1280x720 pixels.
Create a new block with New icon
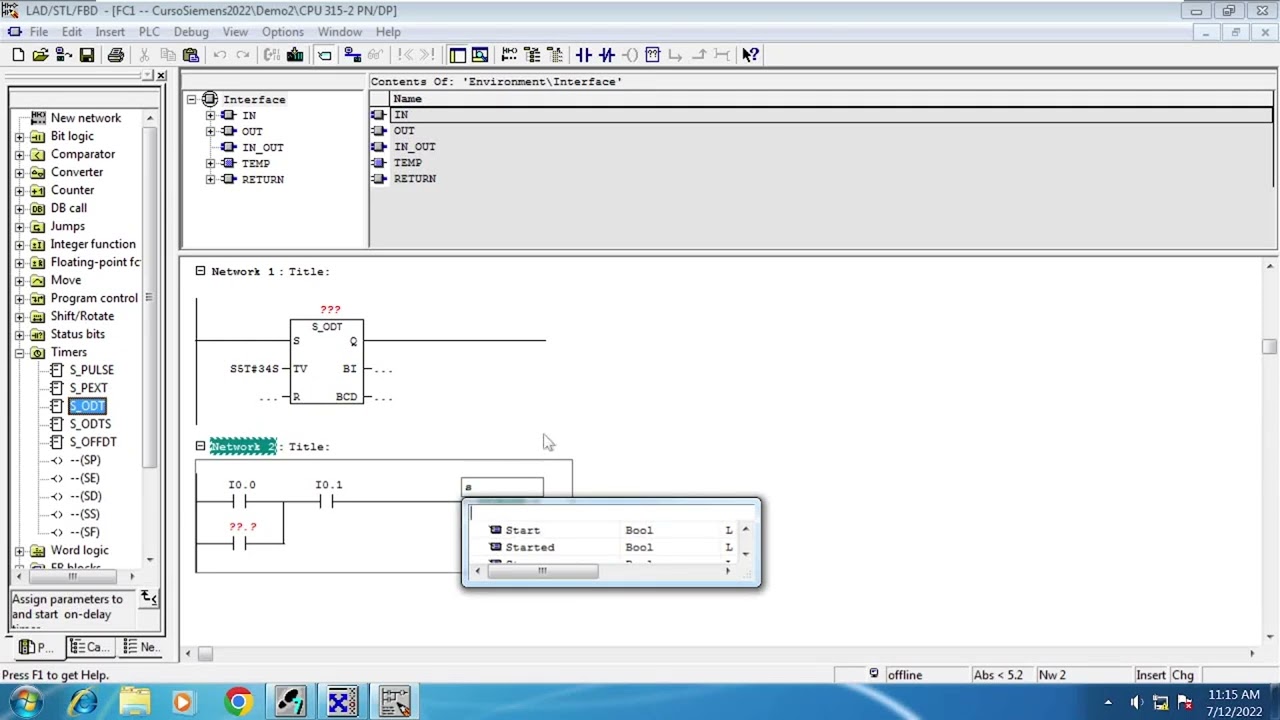click(18, 55)
